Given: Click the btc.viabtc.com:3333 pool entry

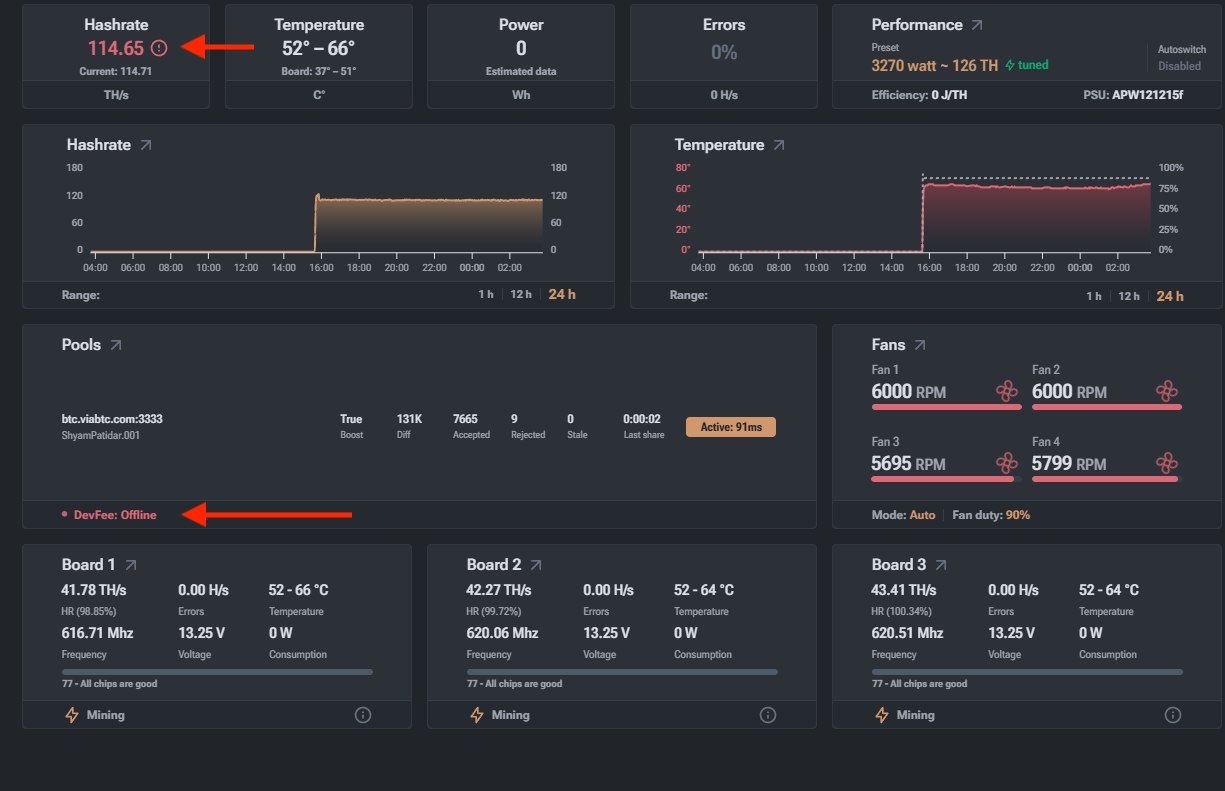Looking at the screenshot, I should click(x=112, y=419).
